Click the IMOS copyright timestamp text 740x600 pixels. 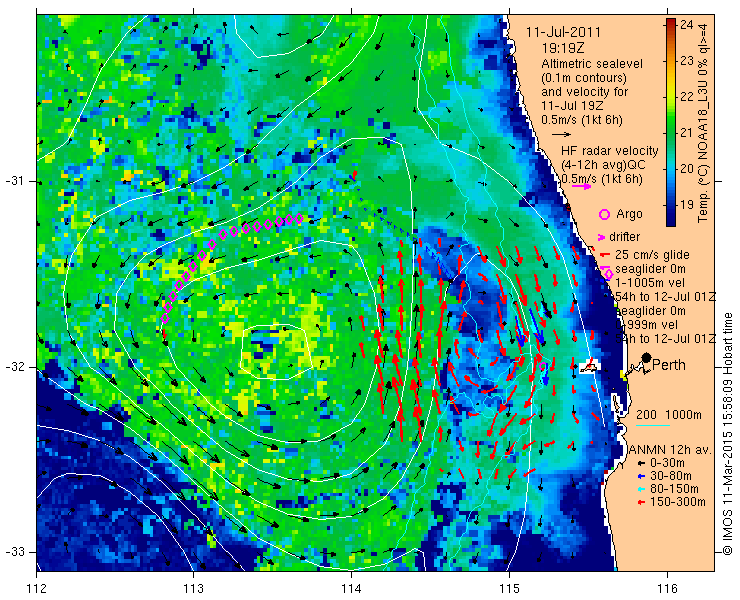pyautogui.click(x=727, y=433)
